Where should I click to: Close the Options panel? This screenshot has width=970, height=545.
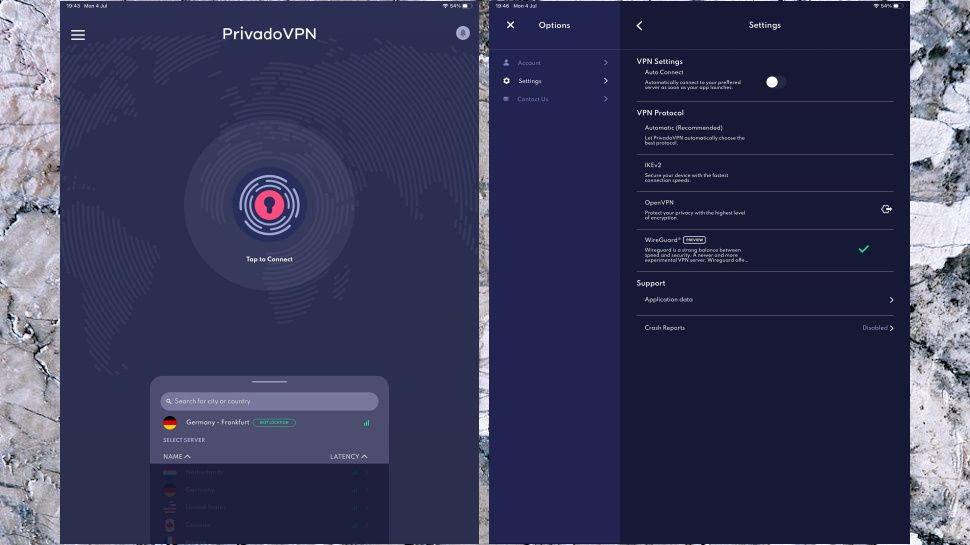point(510,25)
